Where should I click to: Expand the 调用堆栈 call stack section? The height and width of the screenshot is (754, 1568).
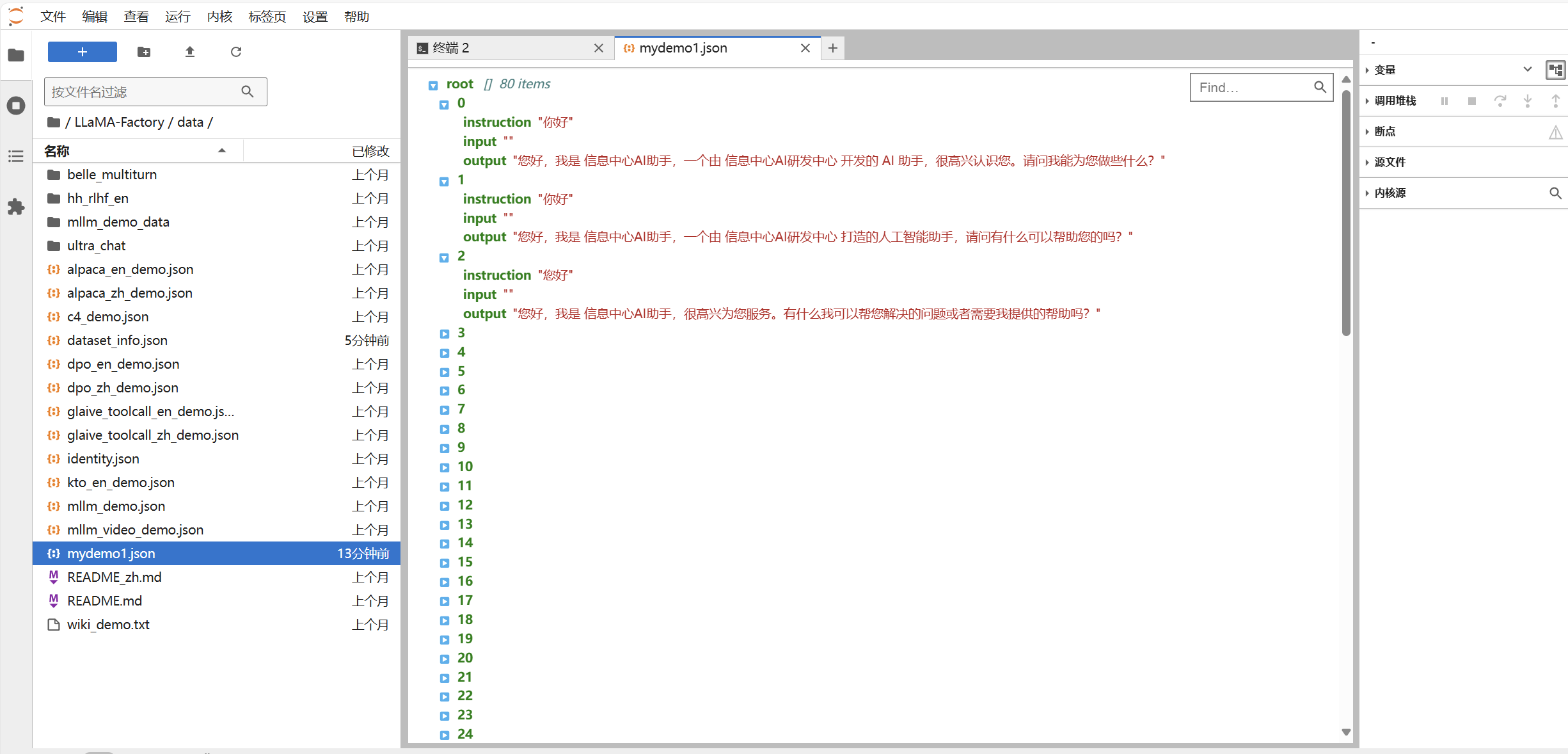(x=1395, y=100)
